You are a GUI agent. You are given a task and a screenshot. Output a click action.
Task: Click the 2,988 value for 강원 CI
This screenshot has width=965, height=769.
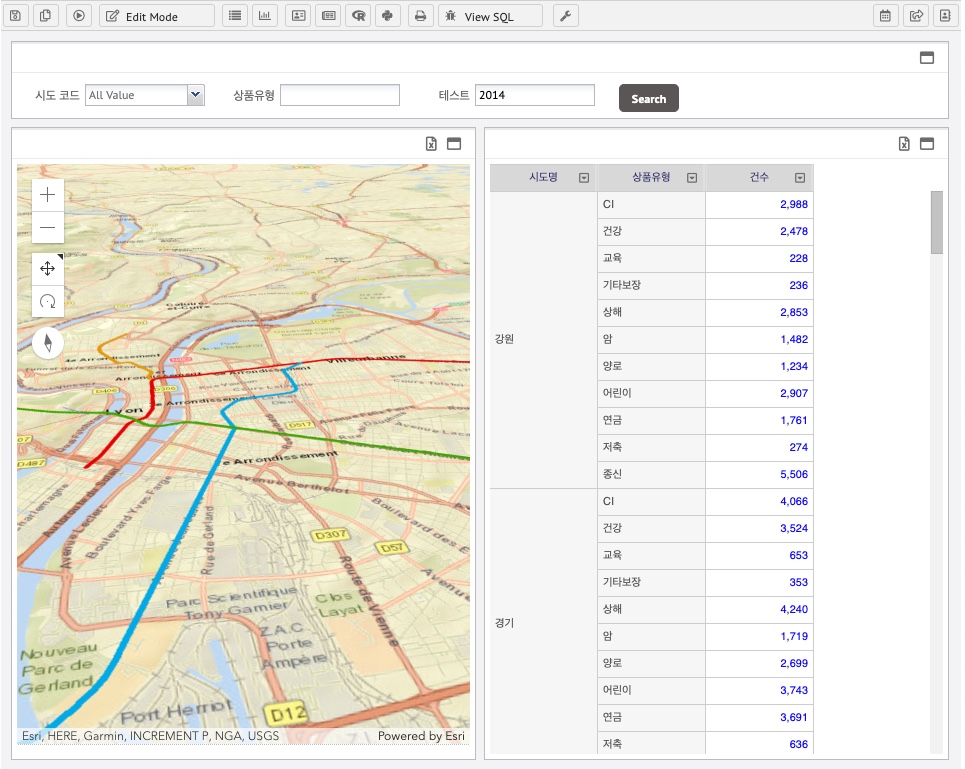click(x=794, y=204)
